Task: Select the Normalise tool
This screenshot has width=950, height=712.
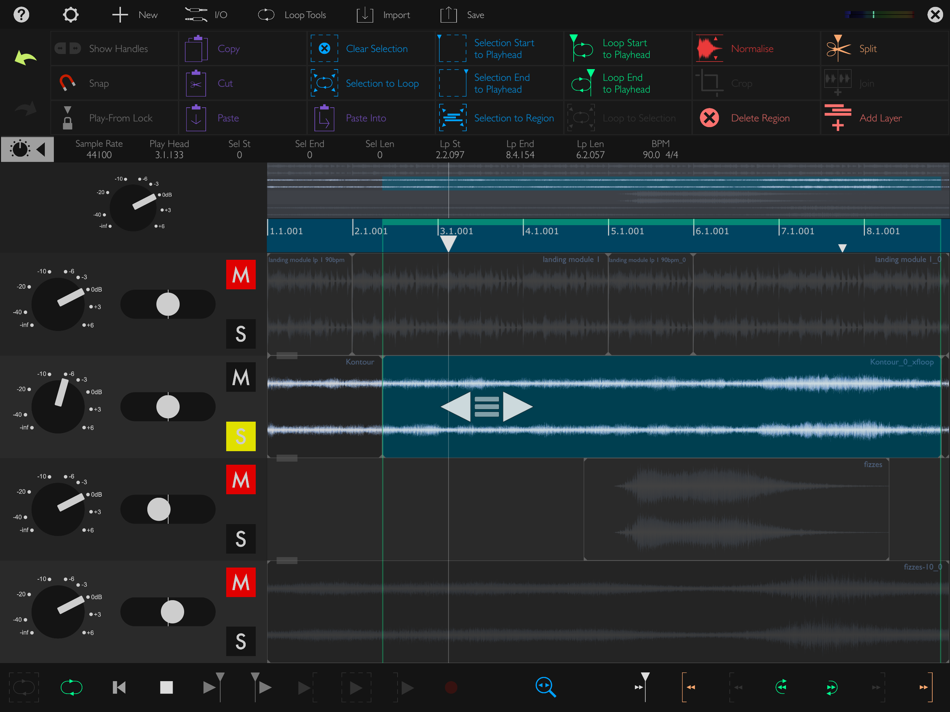Action: click(709, 48)
